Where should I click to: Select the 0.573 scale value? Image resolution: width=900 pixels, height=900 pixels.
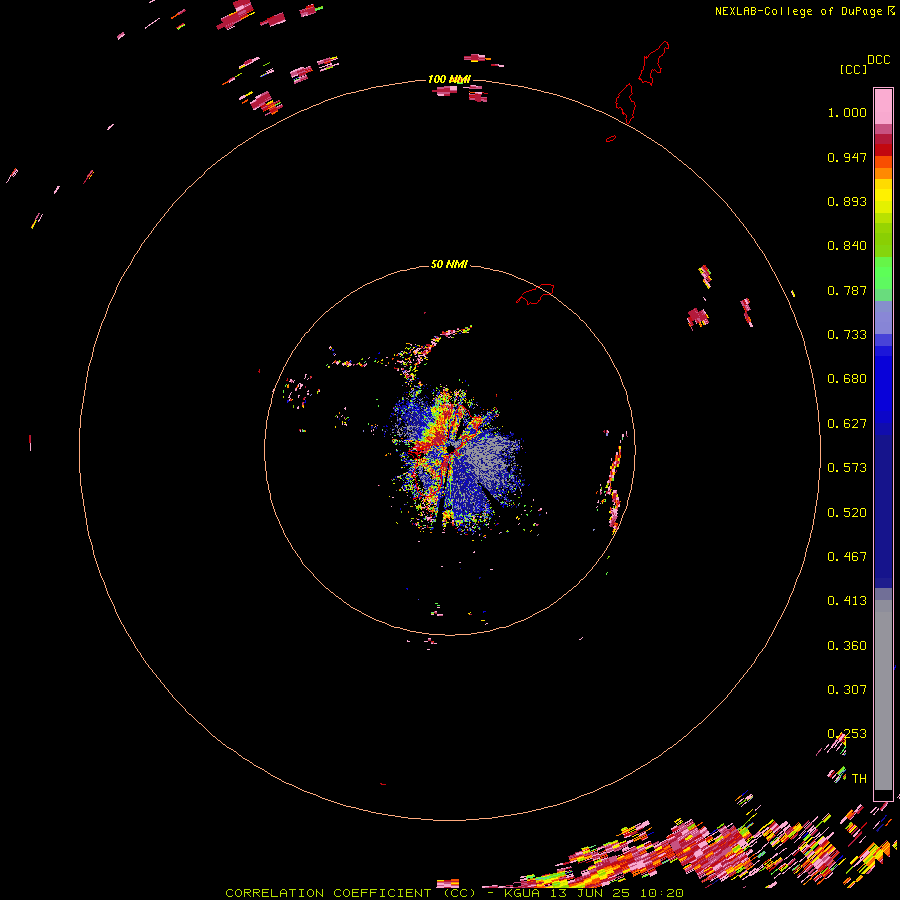point(847,468)
